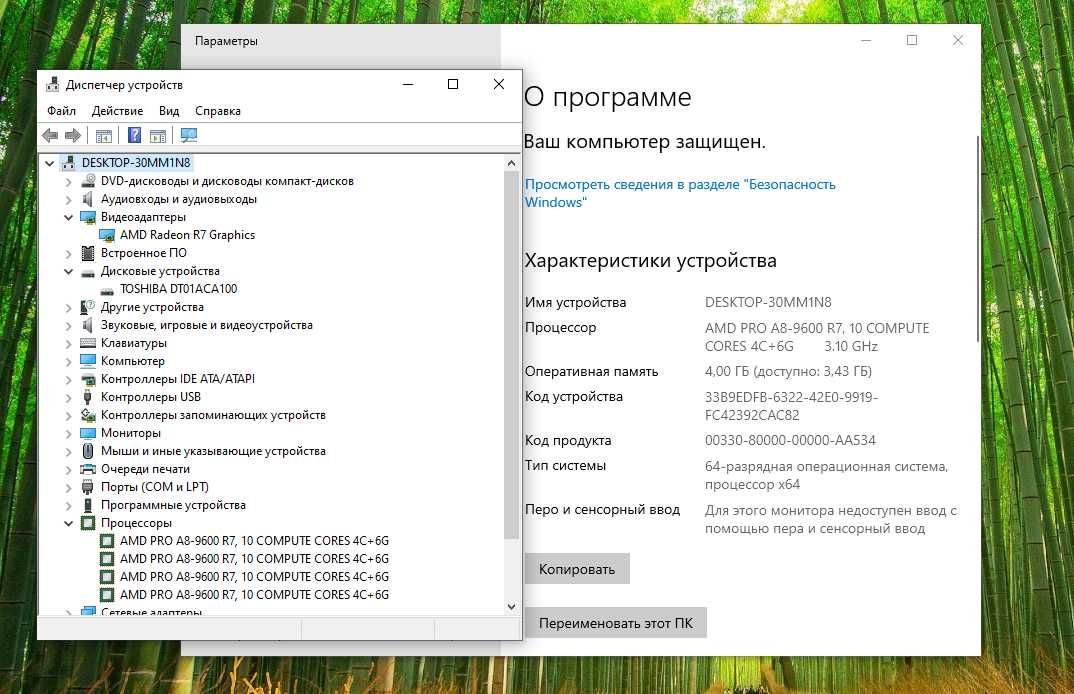Click the RAM value 4,00 ГБ (доступно: 3,43 ГБ)

click(x=788, y=371)
